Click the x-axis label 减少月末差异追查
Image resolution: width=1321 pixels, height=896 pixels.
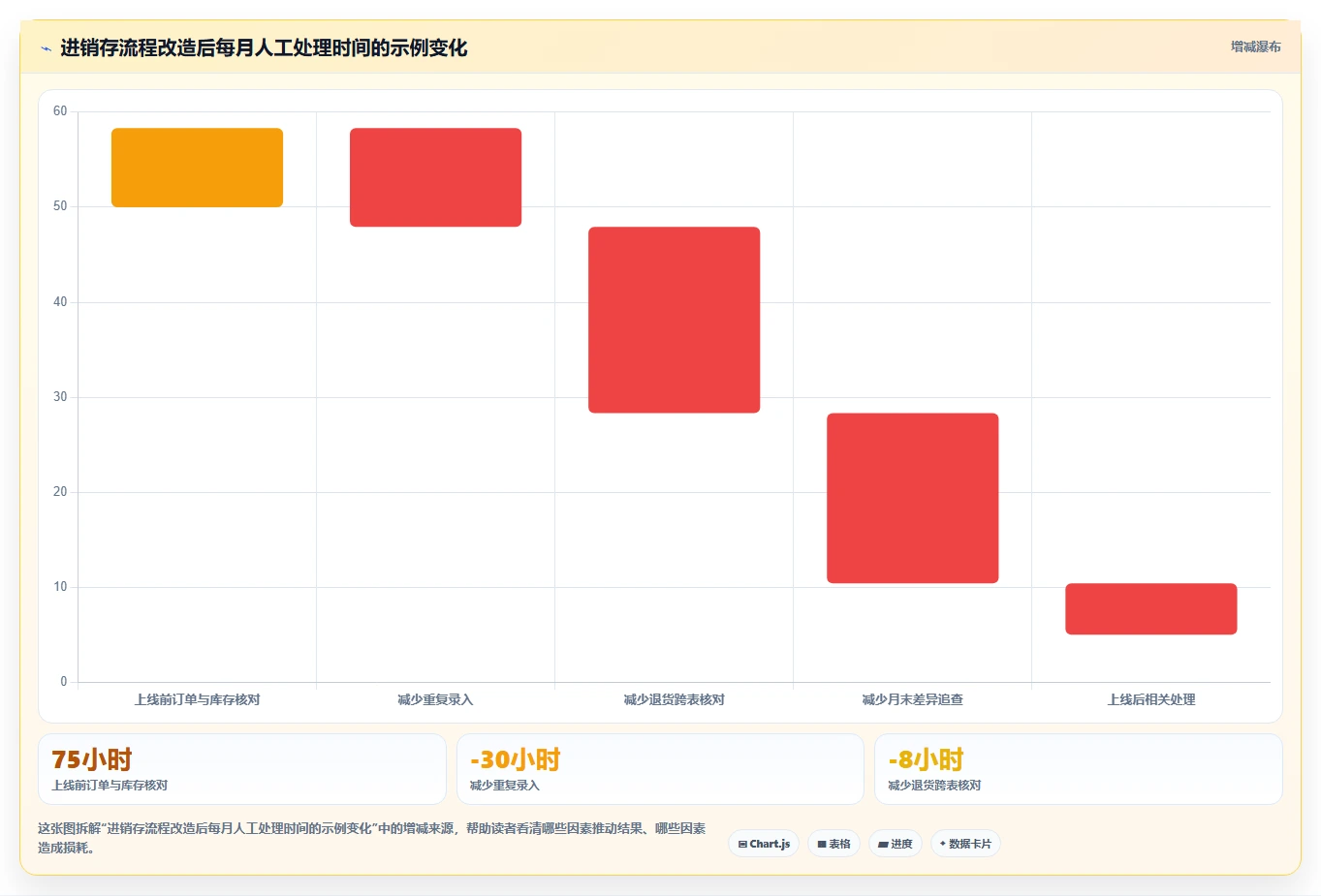point(912,699)
